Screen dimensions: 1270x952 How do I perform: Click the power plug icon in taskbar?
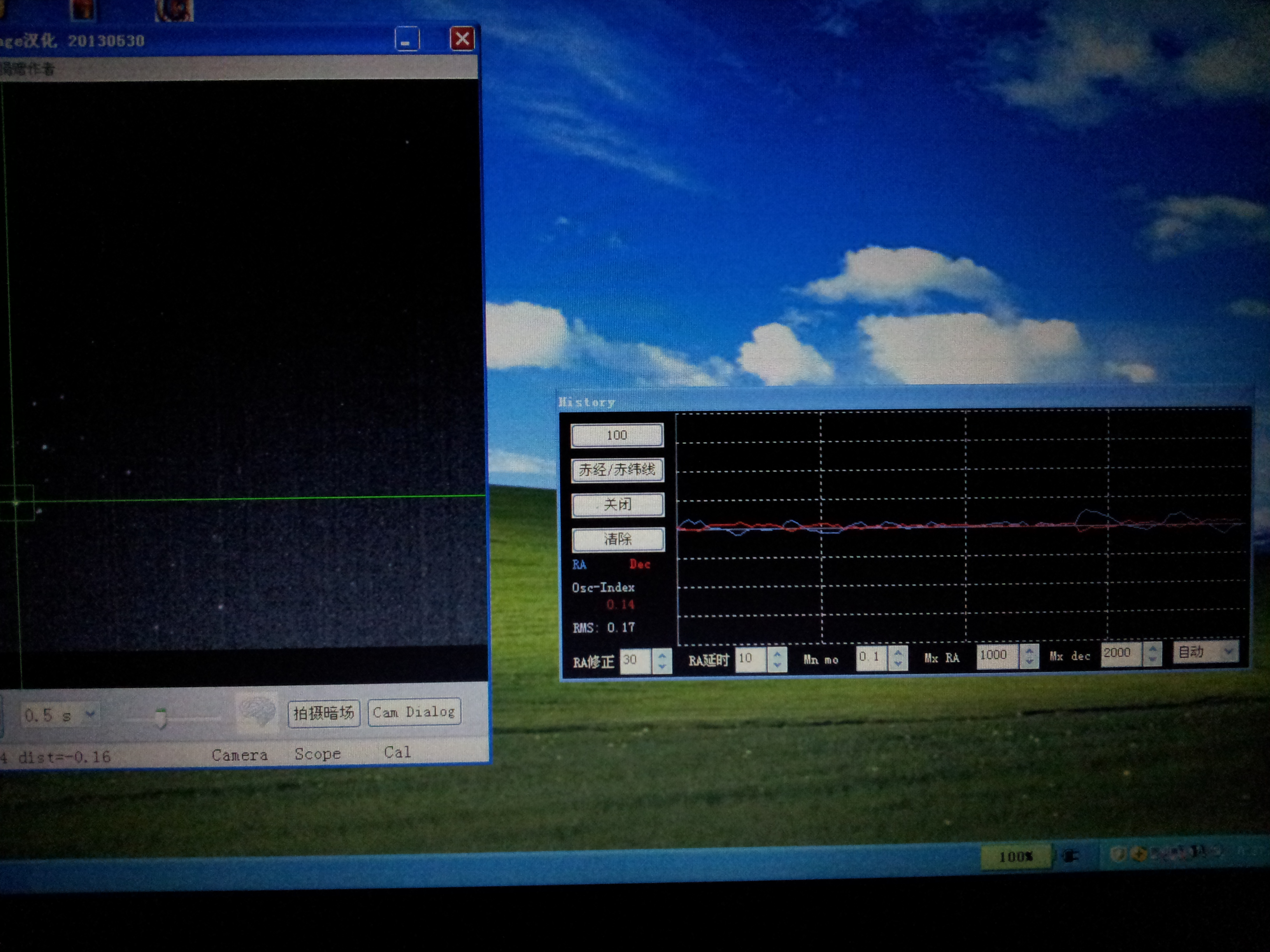pyautogui.click(x=1070, y=856)
